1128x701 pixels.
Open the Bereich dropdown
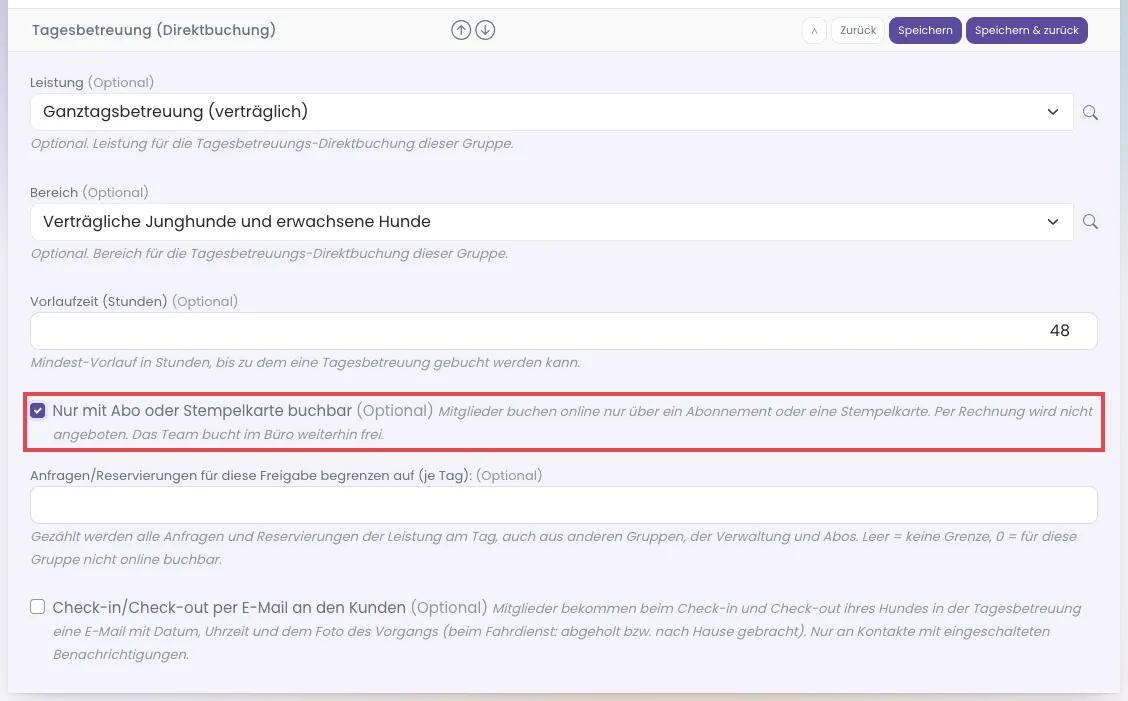pos(552,222)
